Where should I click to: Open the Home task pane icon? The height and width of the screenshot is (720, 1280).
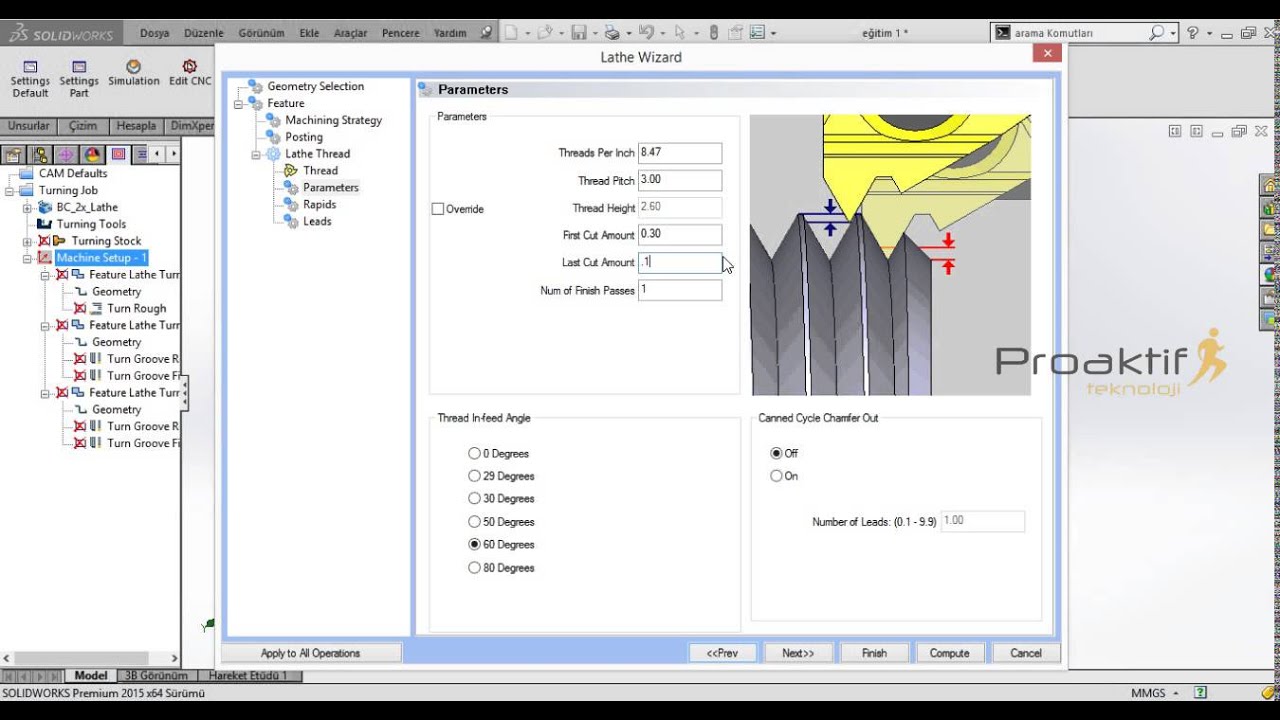point(1270,186)
